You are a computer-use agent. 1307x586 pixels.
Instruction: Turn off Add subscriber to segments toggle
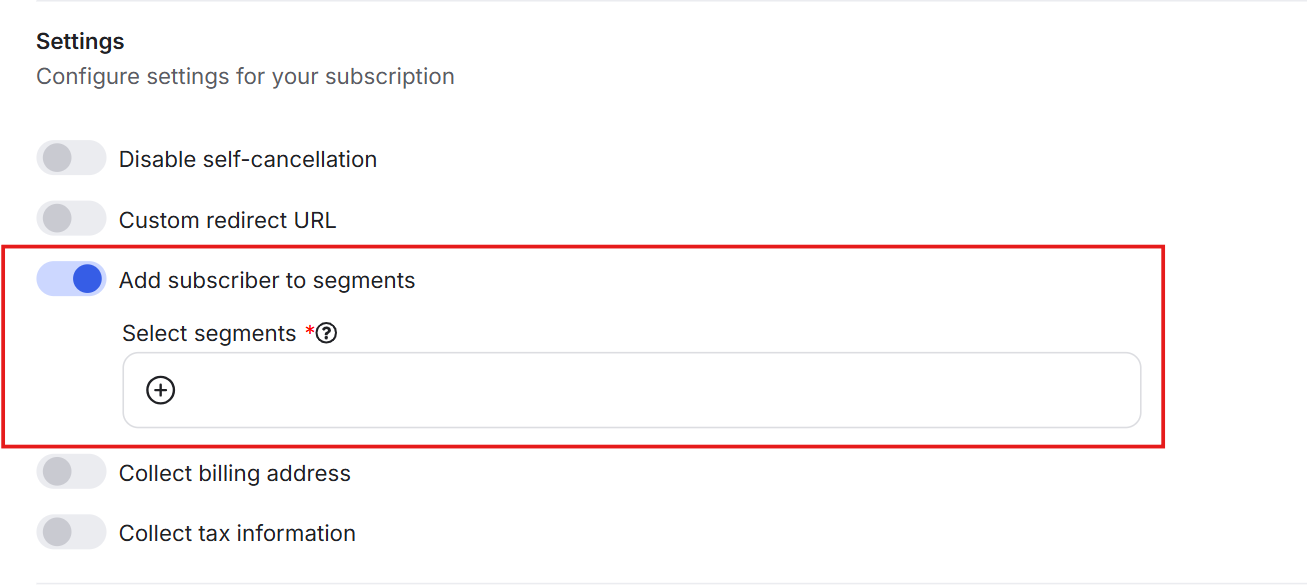(71, 279)
